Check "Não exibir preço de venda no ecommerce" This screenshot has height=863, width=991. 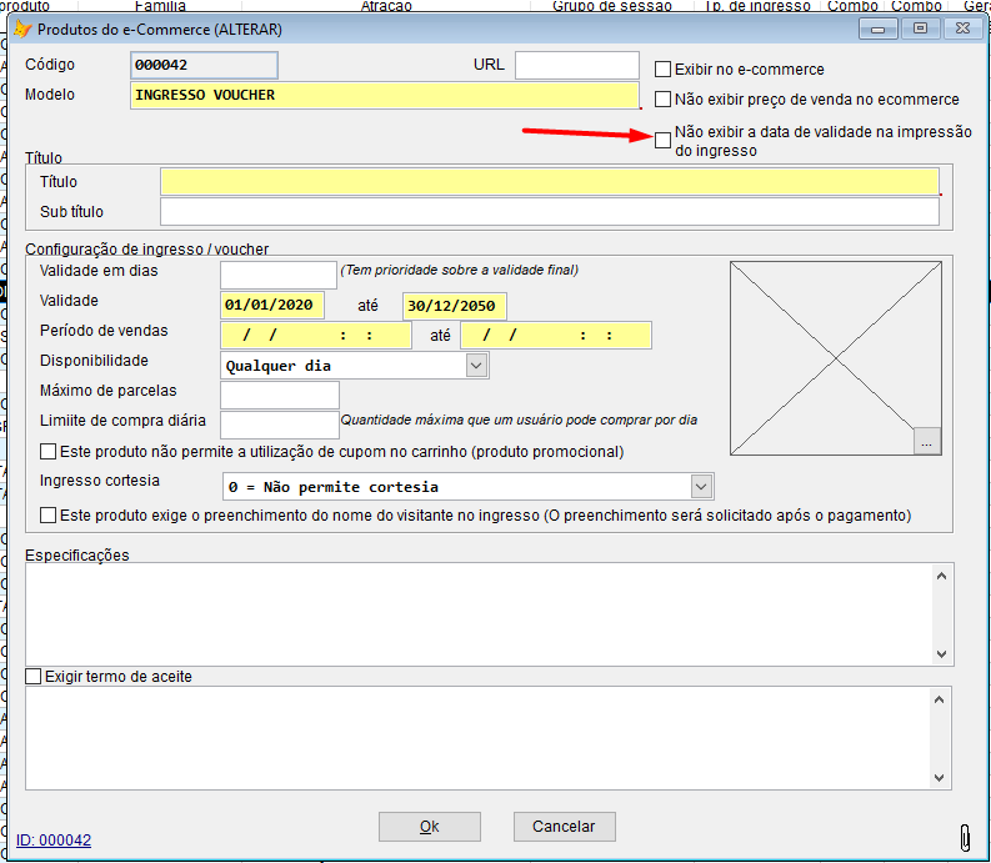click(x=662, y=99)
